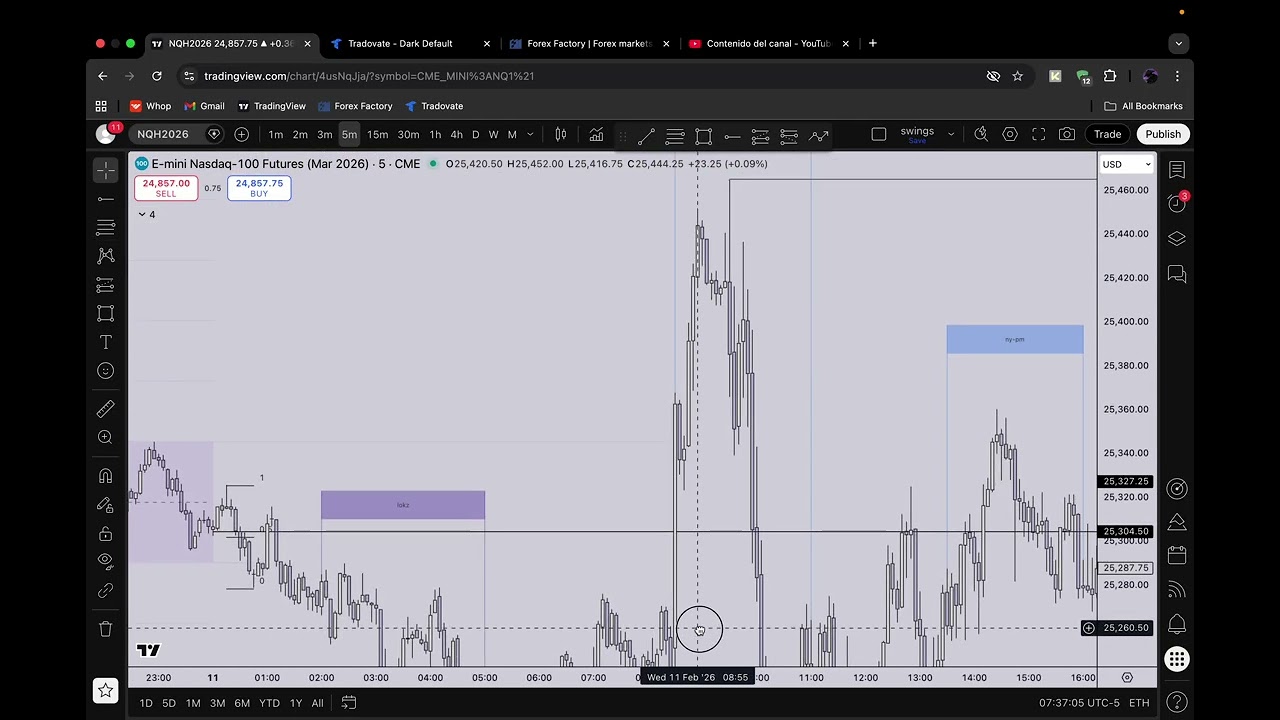The width and height of the screenshot is (1280, 720).
Task: Toggle magnet mode
Action: click(105, 476)
